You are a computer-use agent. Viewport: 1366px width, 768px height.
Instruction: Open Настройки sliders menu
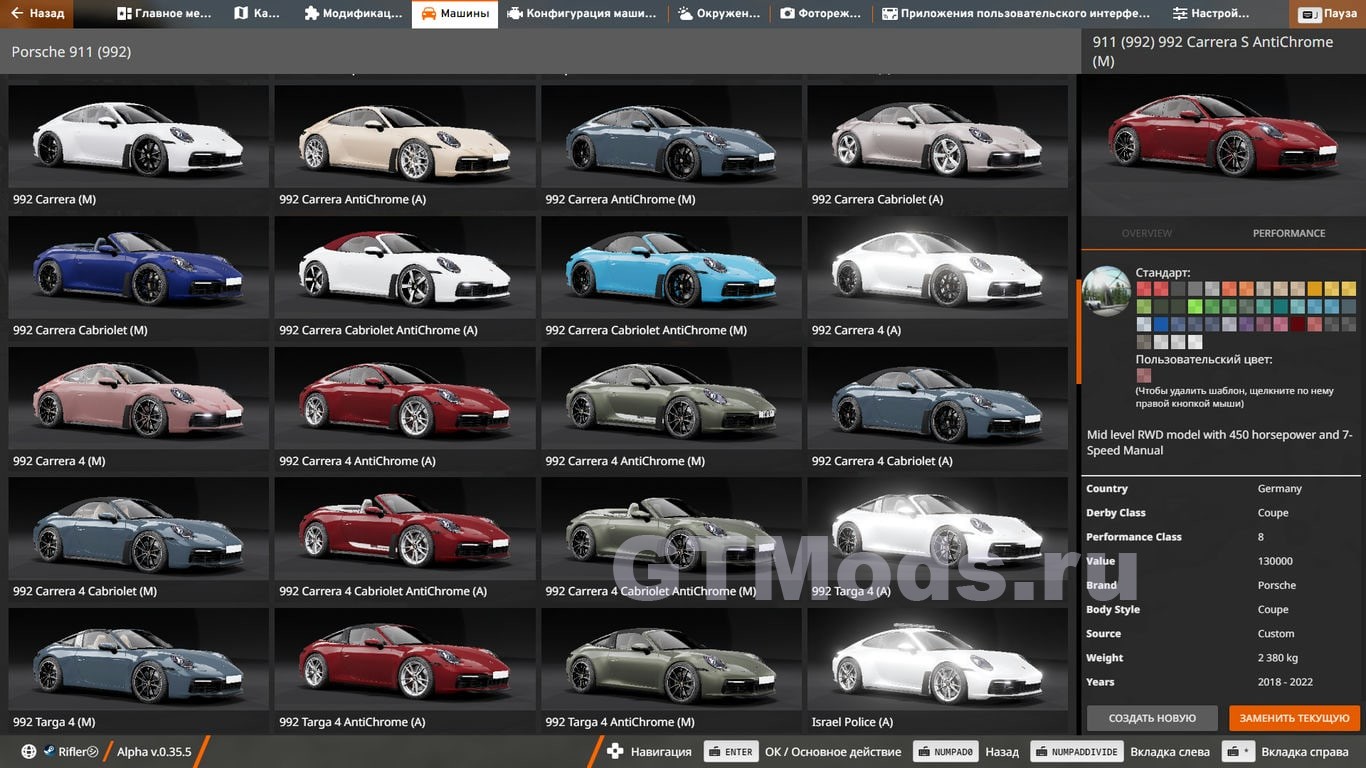[1210, 14]
